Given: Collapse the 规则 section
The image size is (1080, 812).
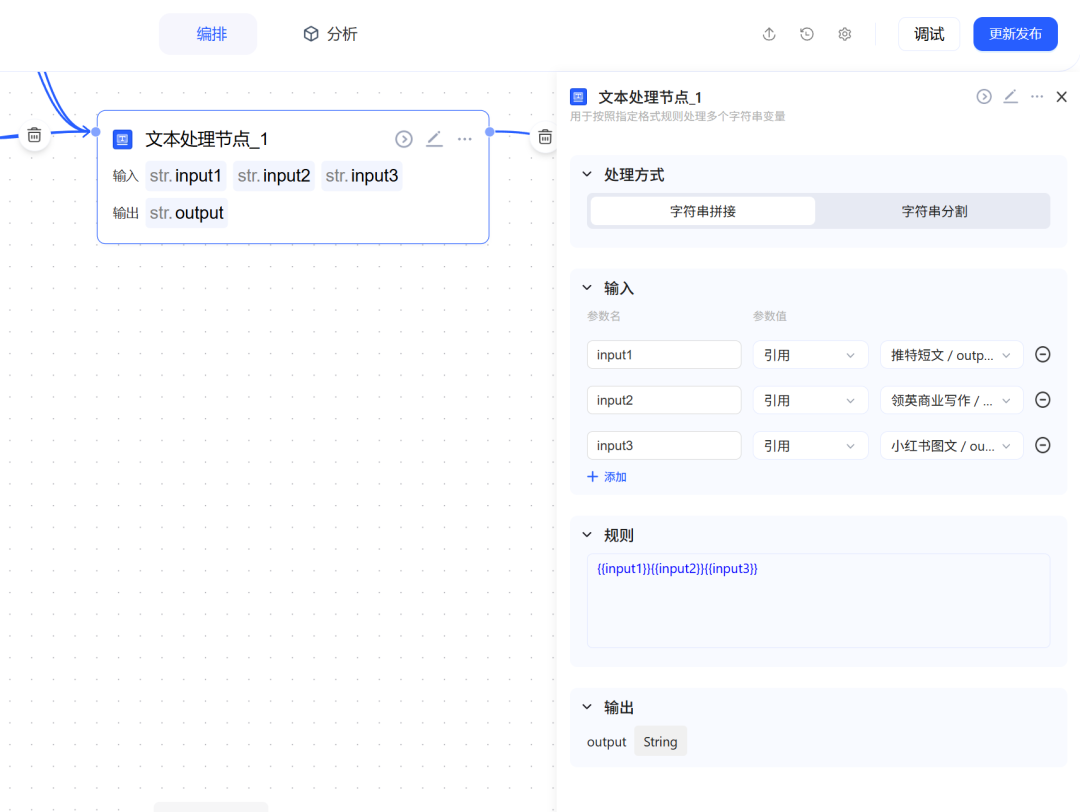Looking at the screenshot, I should click(x=587, y=535).
